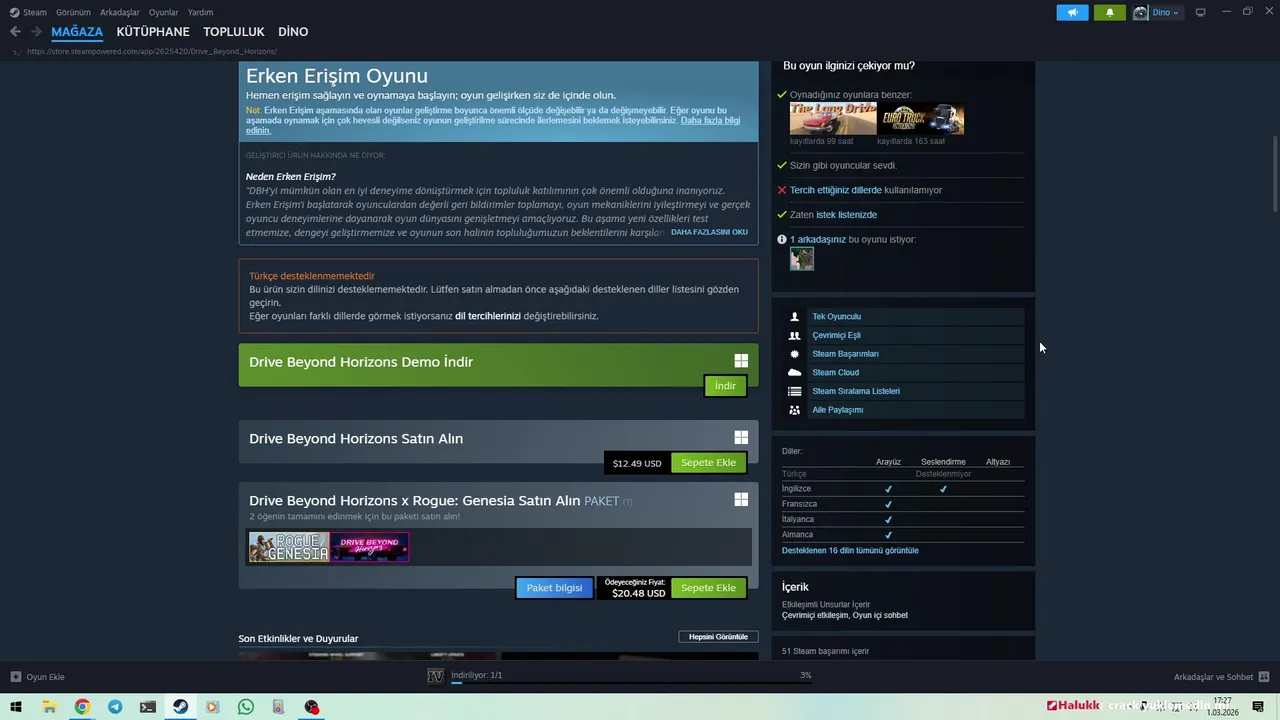1280x720 pixels.
Task: Go back with the left arrow
Action: tap(15, 32)
